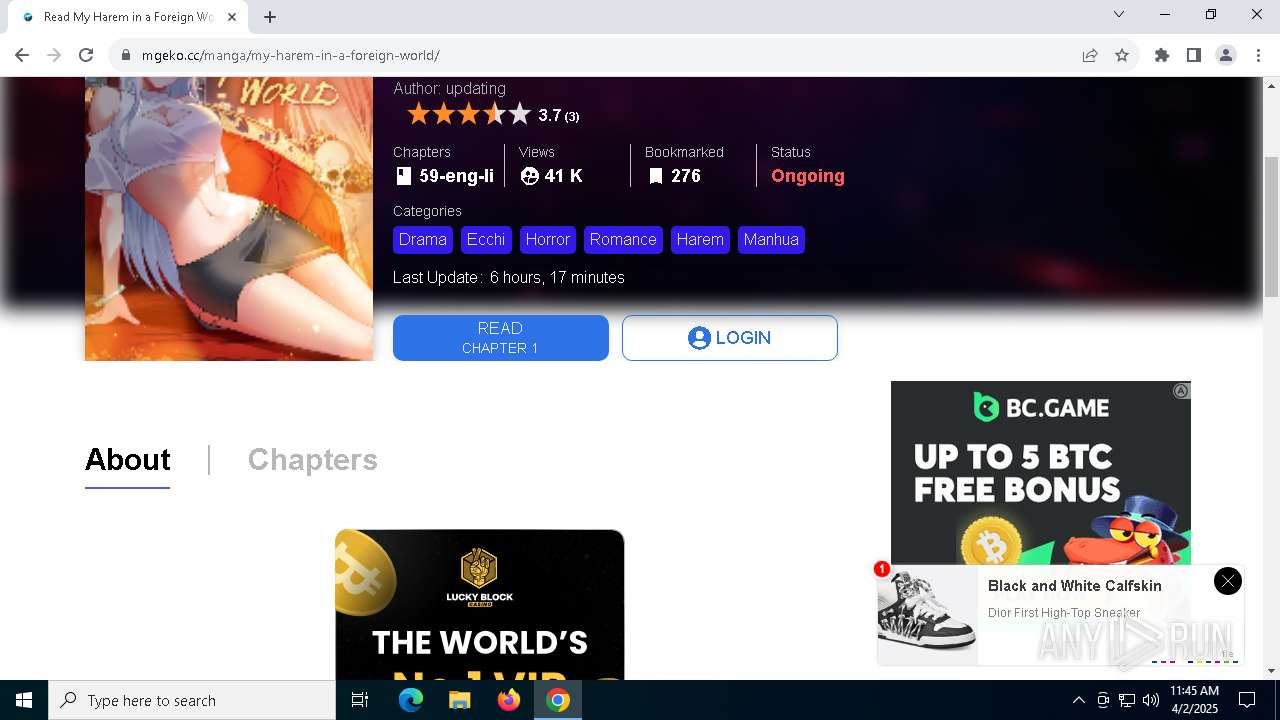
Task: Toggle the Chrome side panel icon
Action: click(1194, 55)
